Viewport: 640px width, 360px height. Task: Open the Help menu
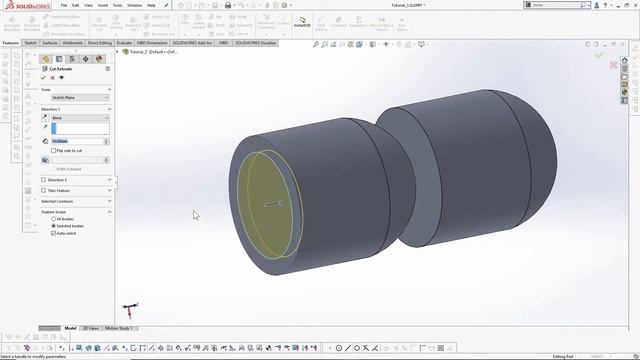[151, 5]
